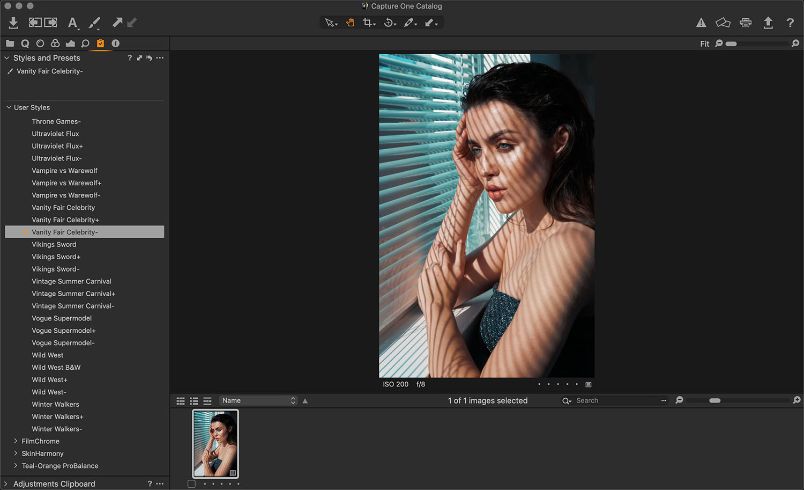This screenshot has width=804, height=490.
Task: Click the Fit zoom button
Action: point(705,44)
